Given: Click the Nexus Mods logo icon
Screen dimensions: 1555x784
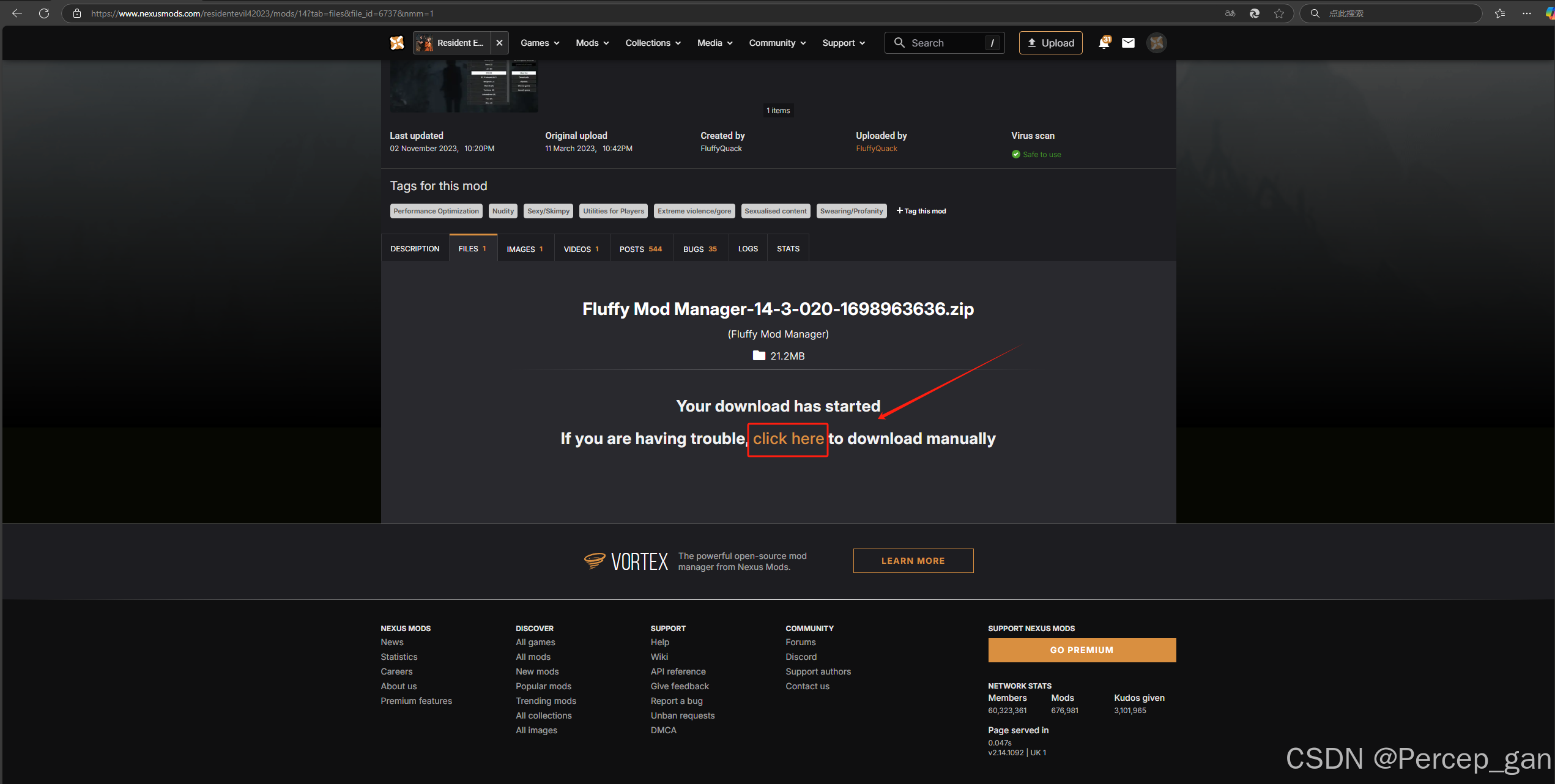Looking at the screenshot, I should [x=397, y=43].
